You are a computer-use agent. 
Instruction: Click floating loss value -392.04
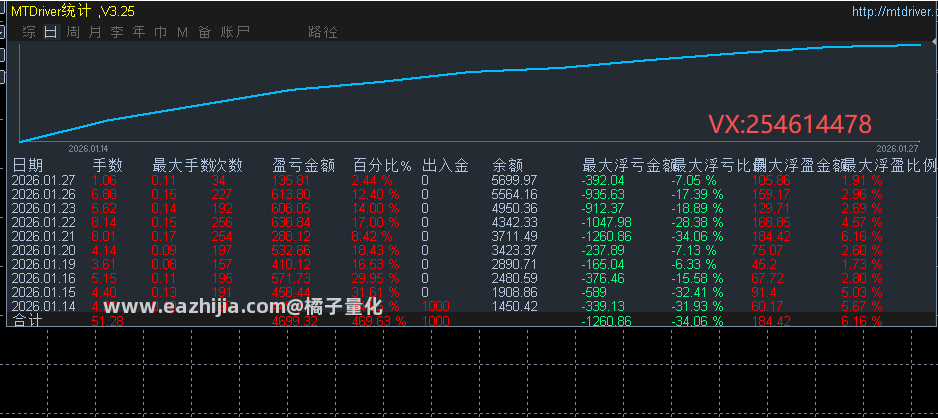(x=603, y=181)
